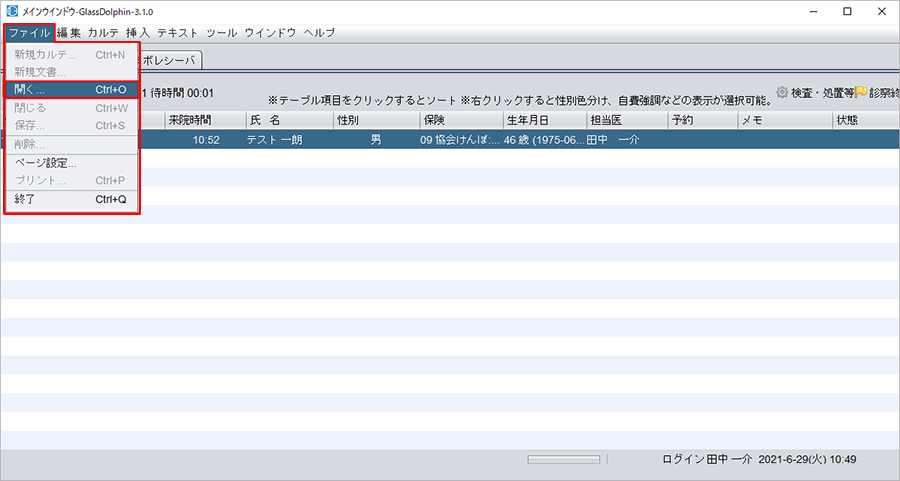
Task: Sort table by 保険 column header
Action: (461, 121)
